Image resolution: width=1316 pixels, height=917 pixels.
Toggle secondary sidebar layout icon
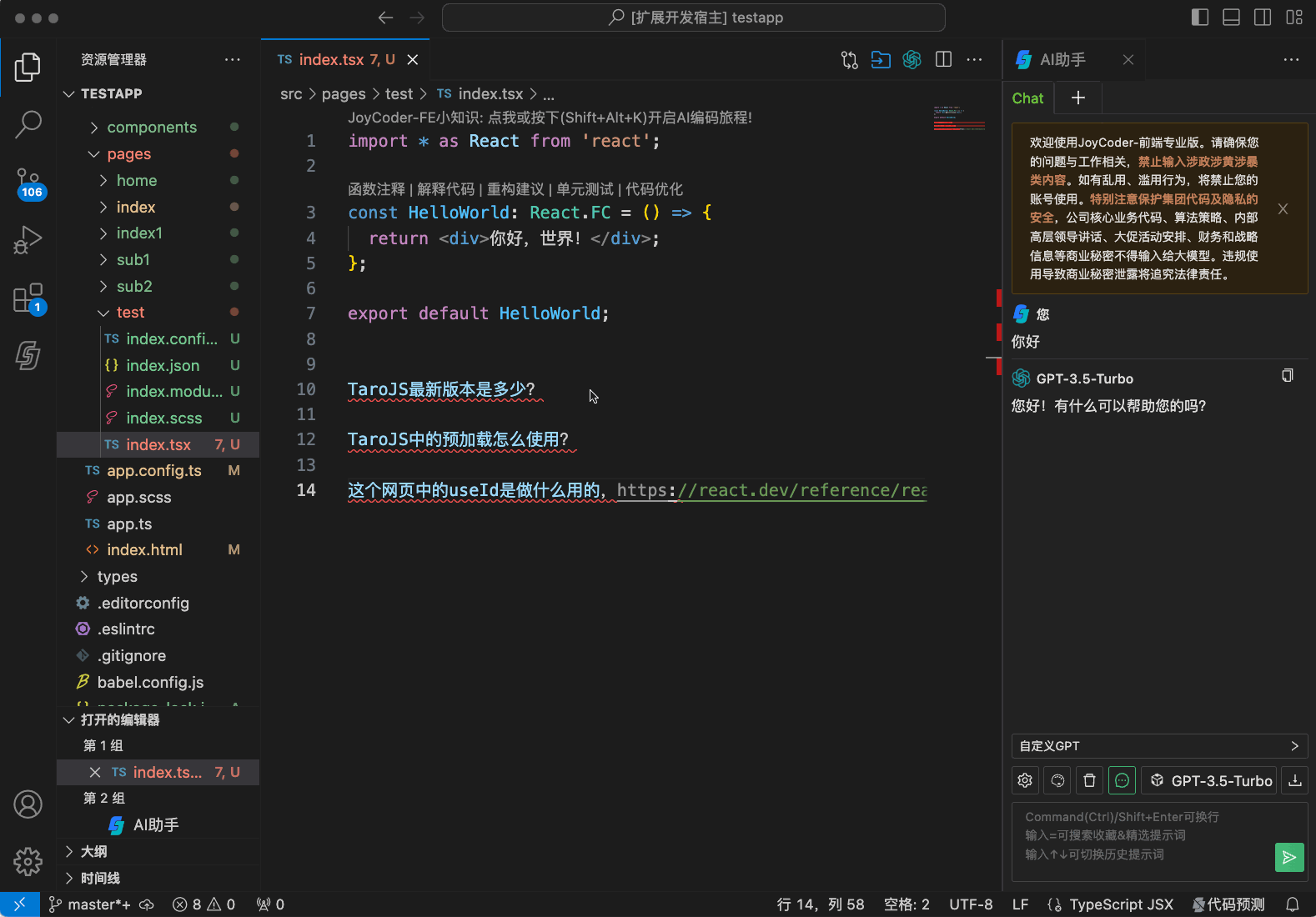(x=1263, y=18)
